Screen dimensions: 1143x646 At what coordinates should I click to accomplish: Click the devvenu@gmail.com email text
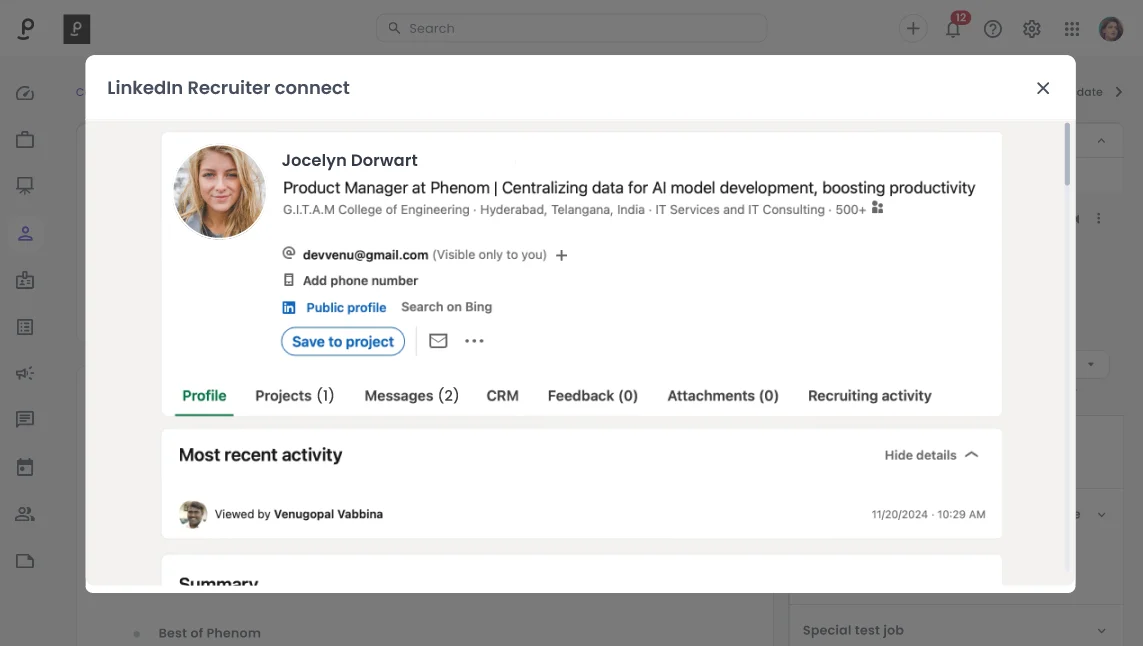(365, 255)
